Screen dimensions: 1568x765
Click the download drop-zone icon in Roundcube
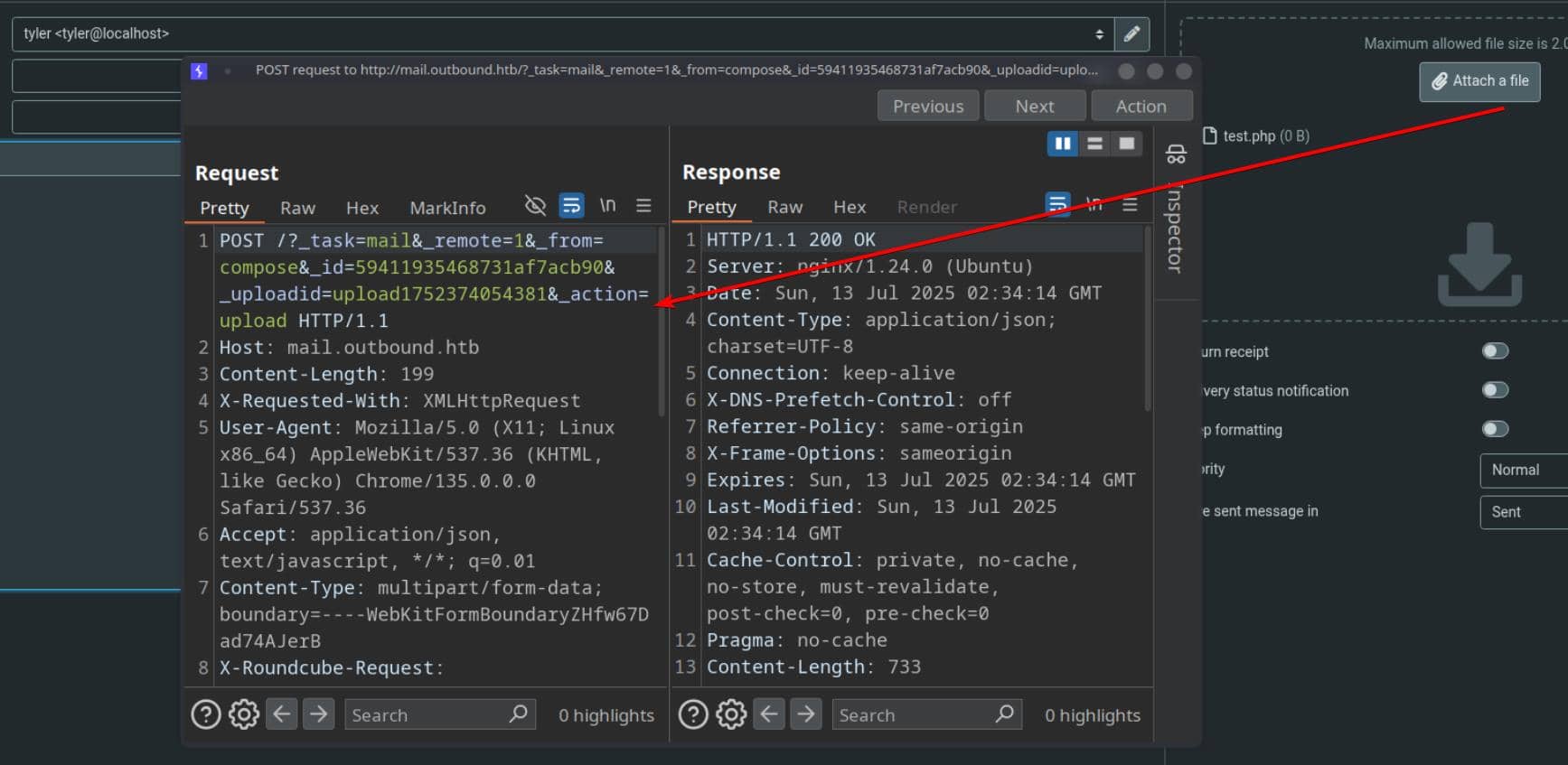[1479, 264]
